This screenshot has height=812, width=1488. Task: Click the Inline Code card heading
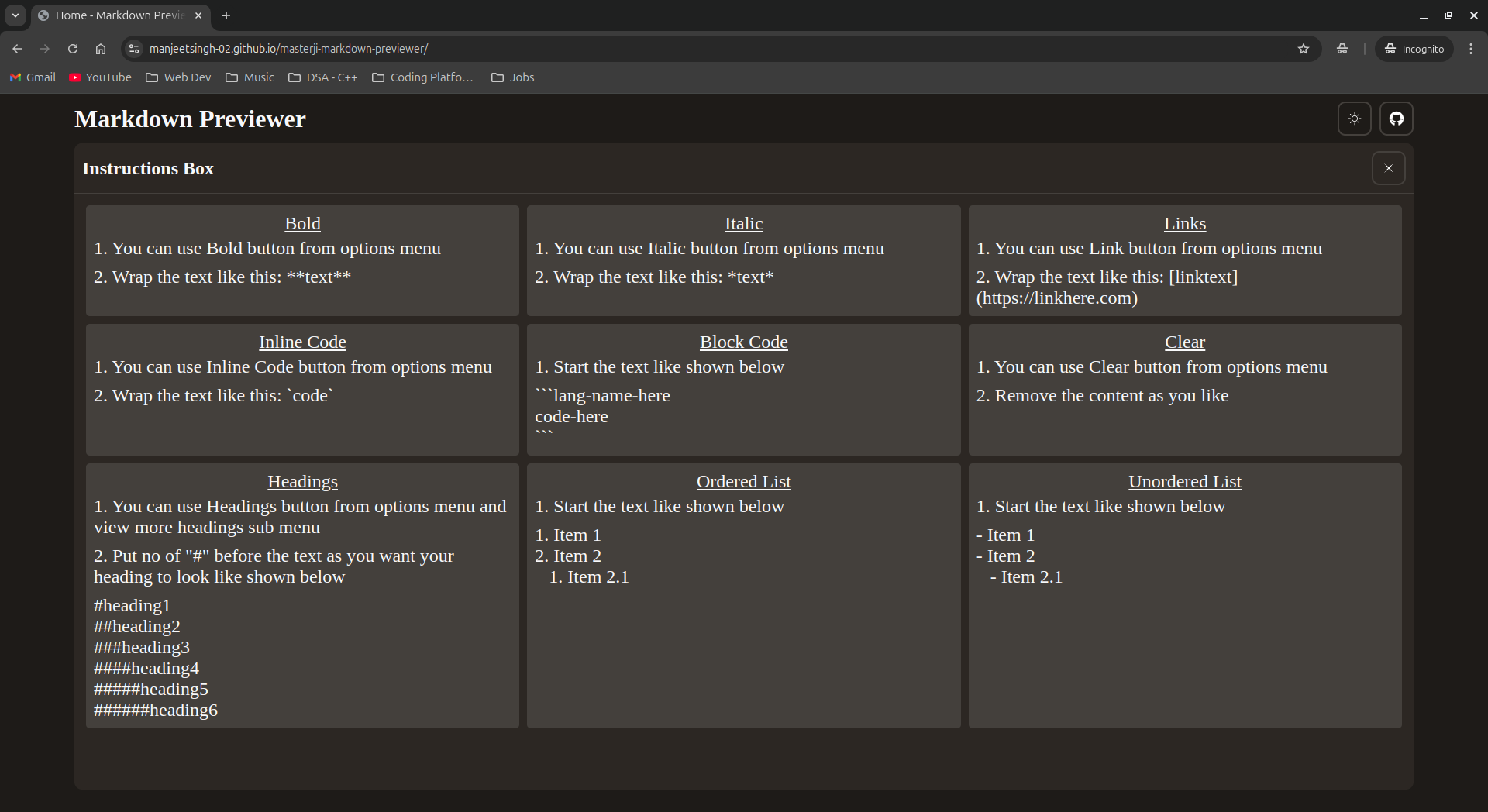[x=302, y=342]
